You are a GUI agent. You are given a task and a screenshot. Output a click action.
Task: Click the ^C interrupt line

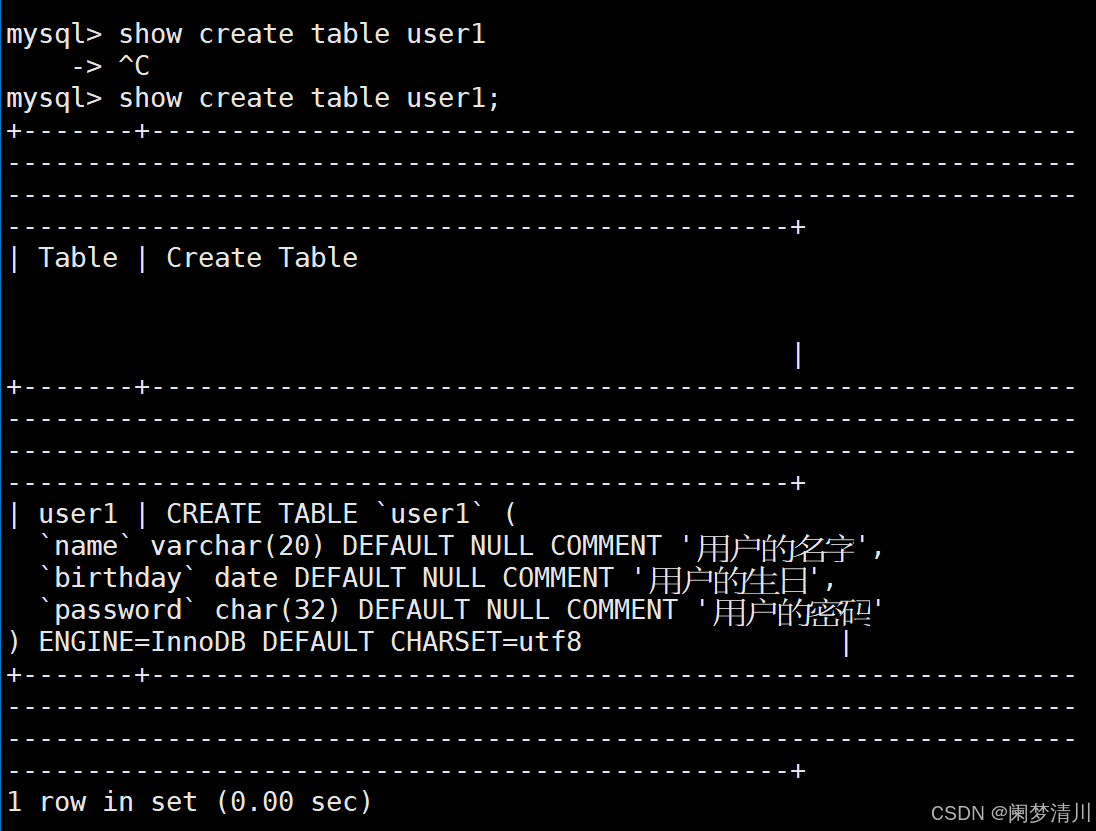[111, 66]
